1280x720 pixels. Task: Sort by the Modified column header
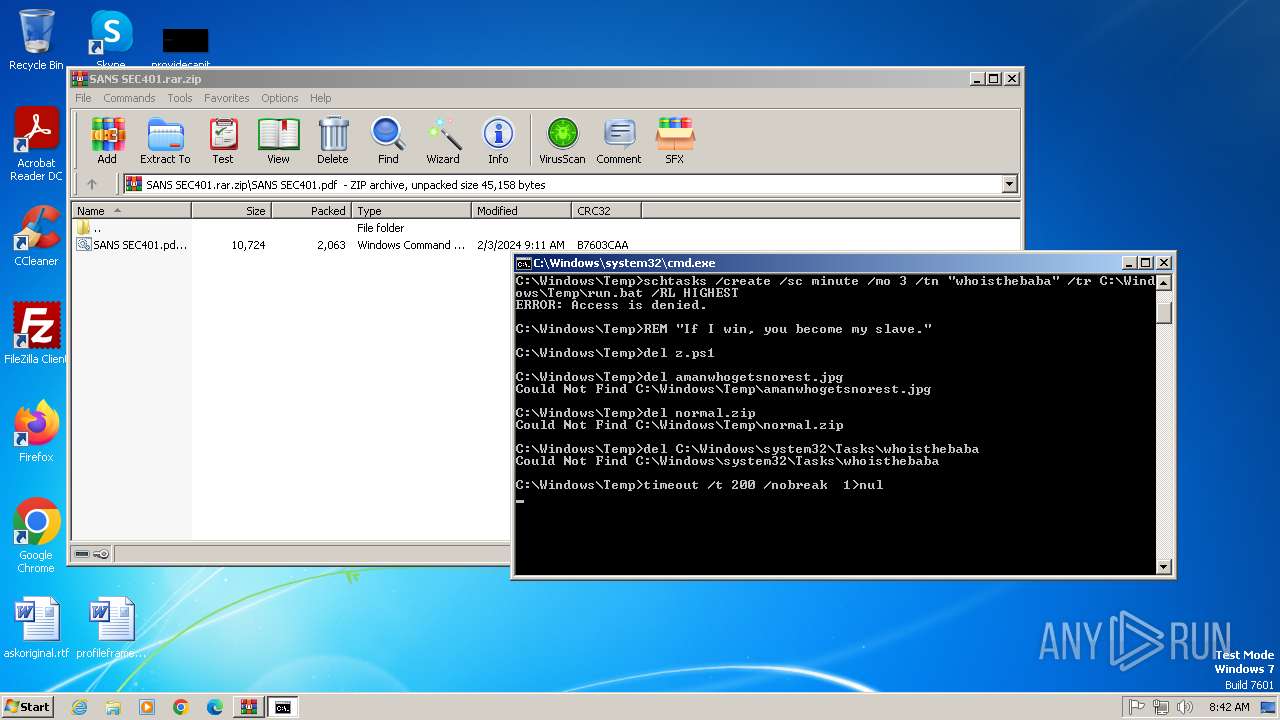[x=521, y=211]
